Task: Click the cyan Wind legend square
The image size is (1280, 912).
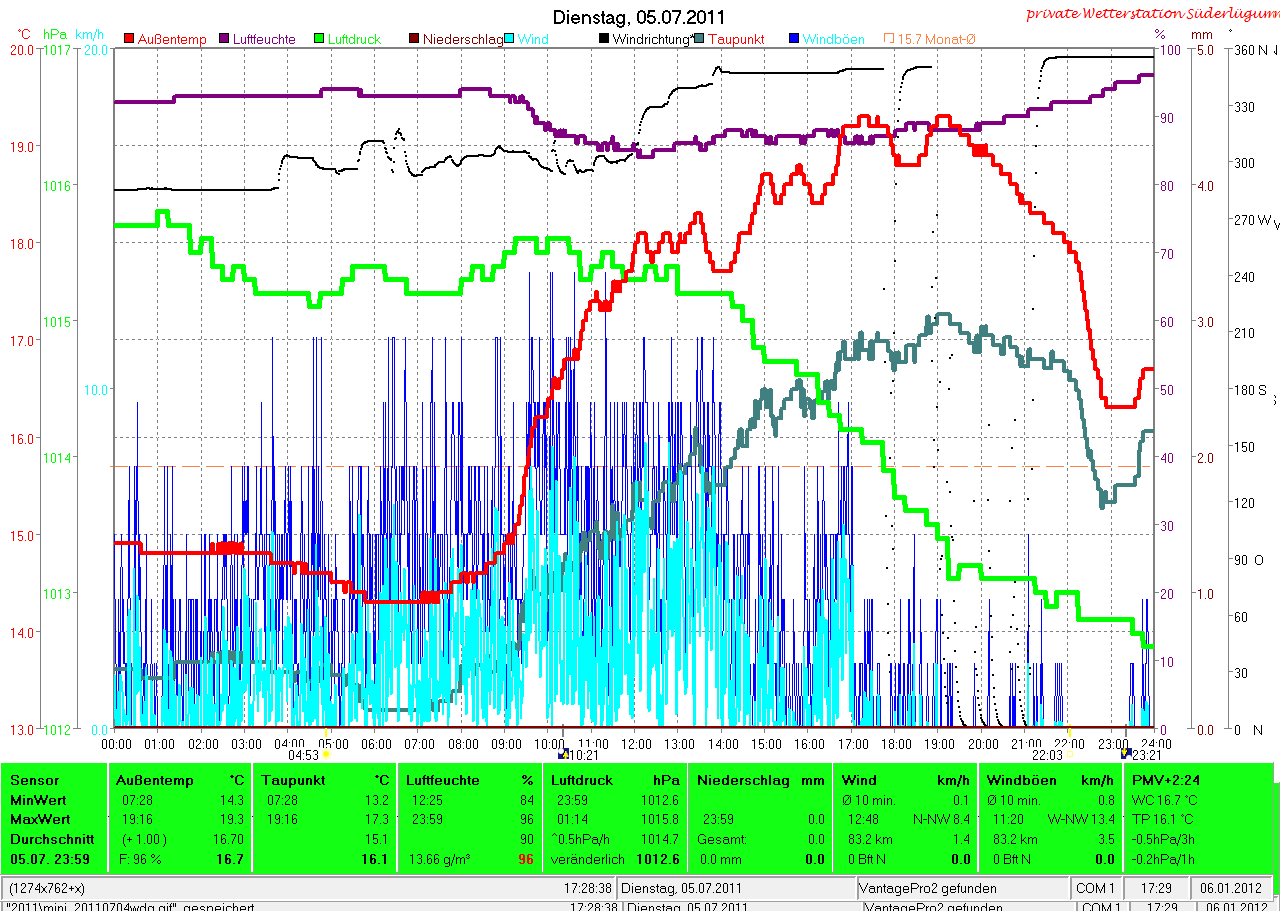Action: [509, 39]
